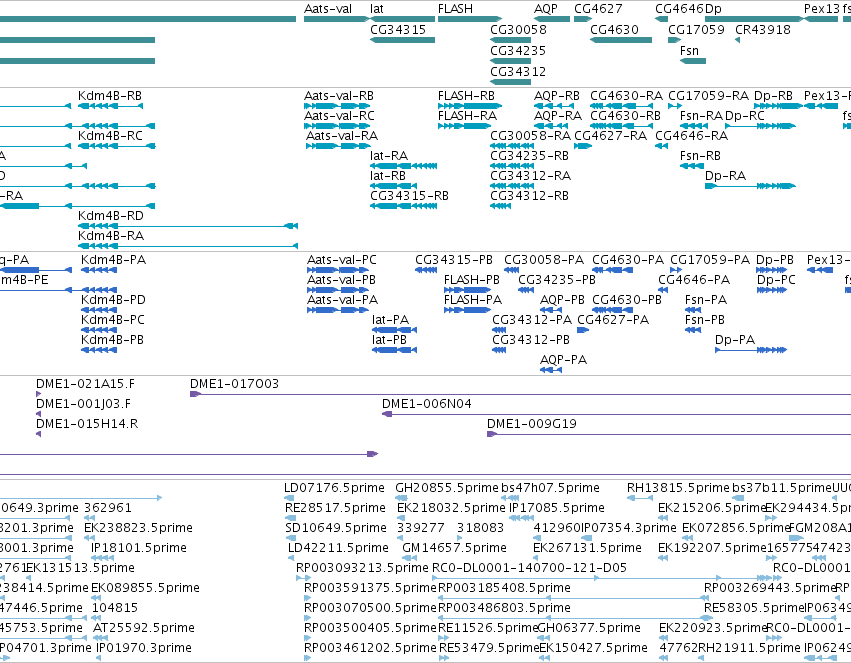The width and height of the screenshot is (851, 663).
Task: Select the Fsn-PA protein label
Action: [706, 299]
